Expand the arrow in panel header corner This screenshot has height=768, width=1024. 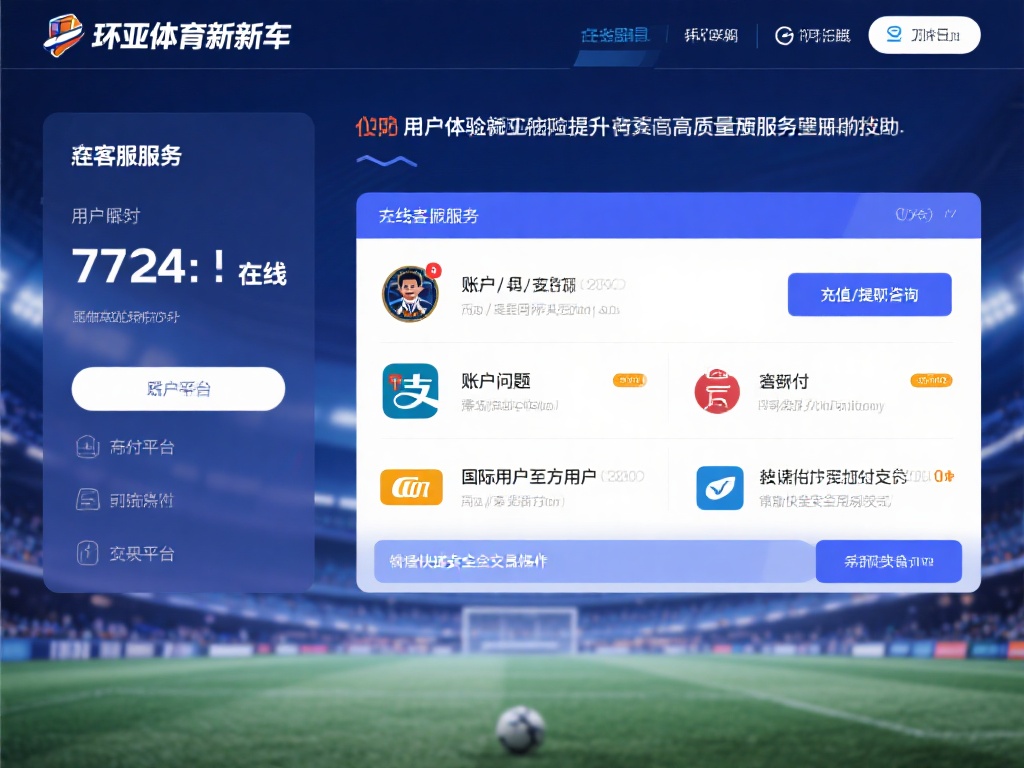coord(950,214)
